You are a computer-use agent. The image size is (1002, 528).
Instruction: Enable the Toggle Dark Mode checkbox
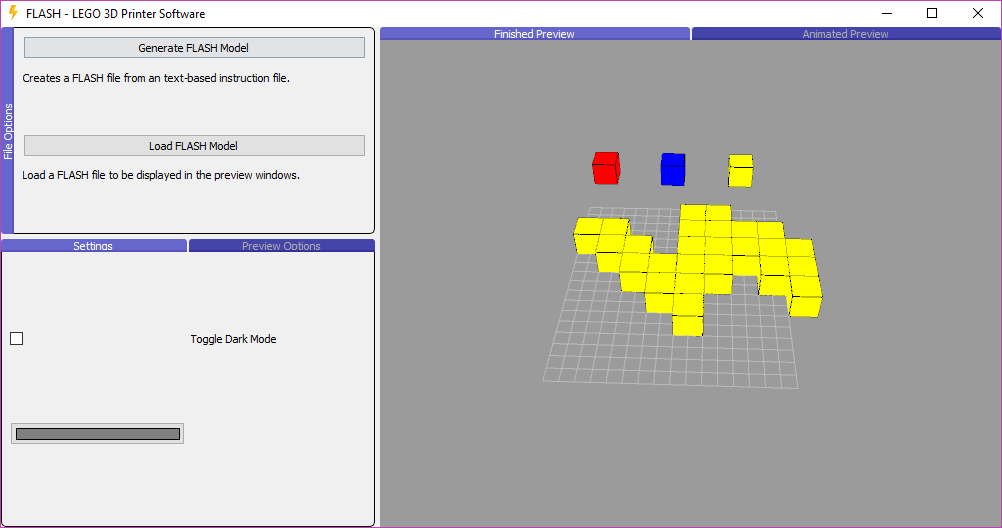[17, 339]
